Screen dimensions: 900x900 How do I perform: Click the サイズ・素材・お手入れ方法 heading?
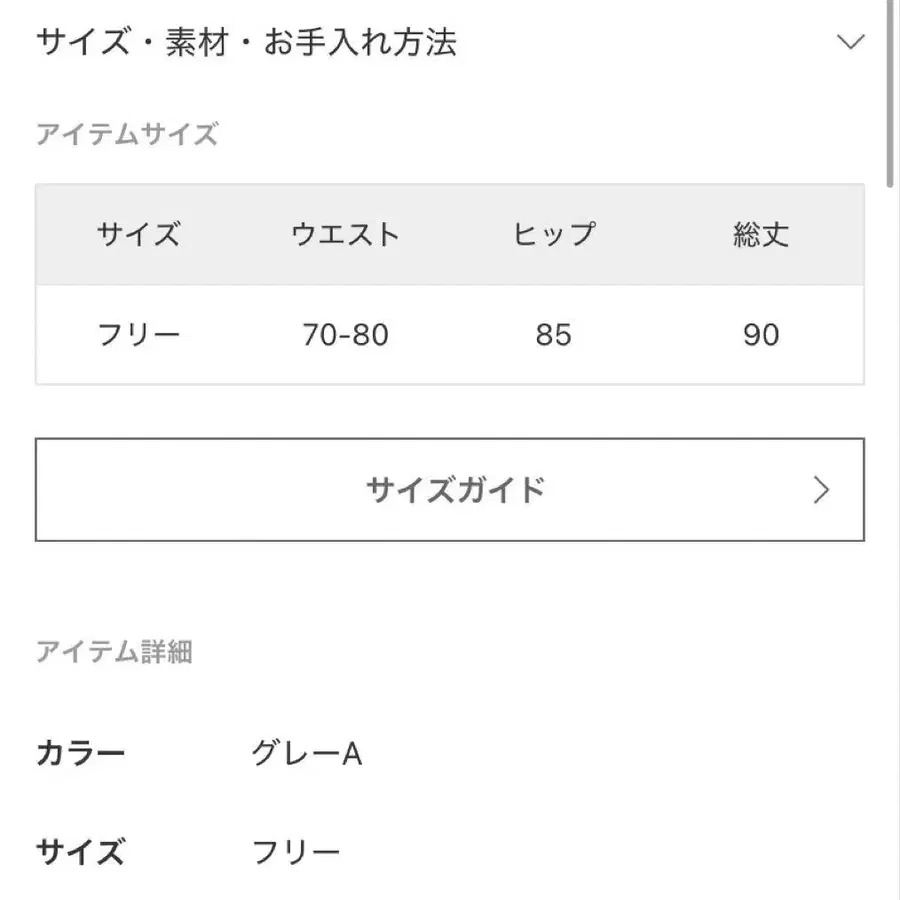click(246, 43)
